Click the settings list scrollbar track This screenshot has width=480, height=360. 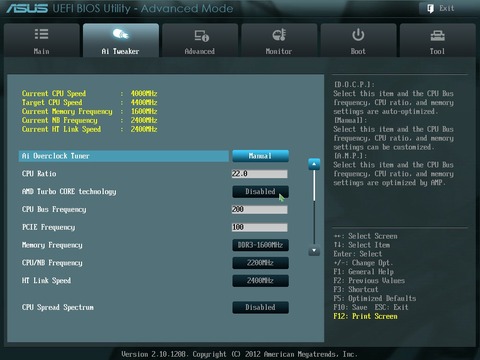click(x=314, y=207)
